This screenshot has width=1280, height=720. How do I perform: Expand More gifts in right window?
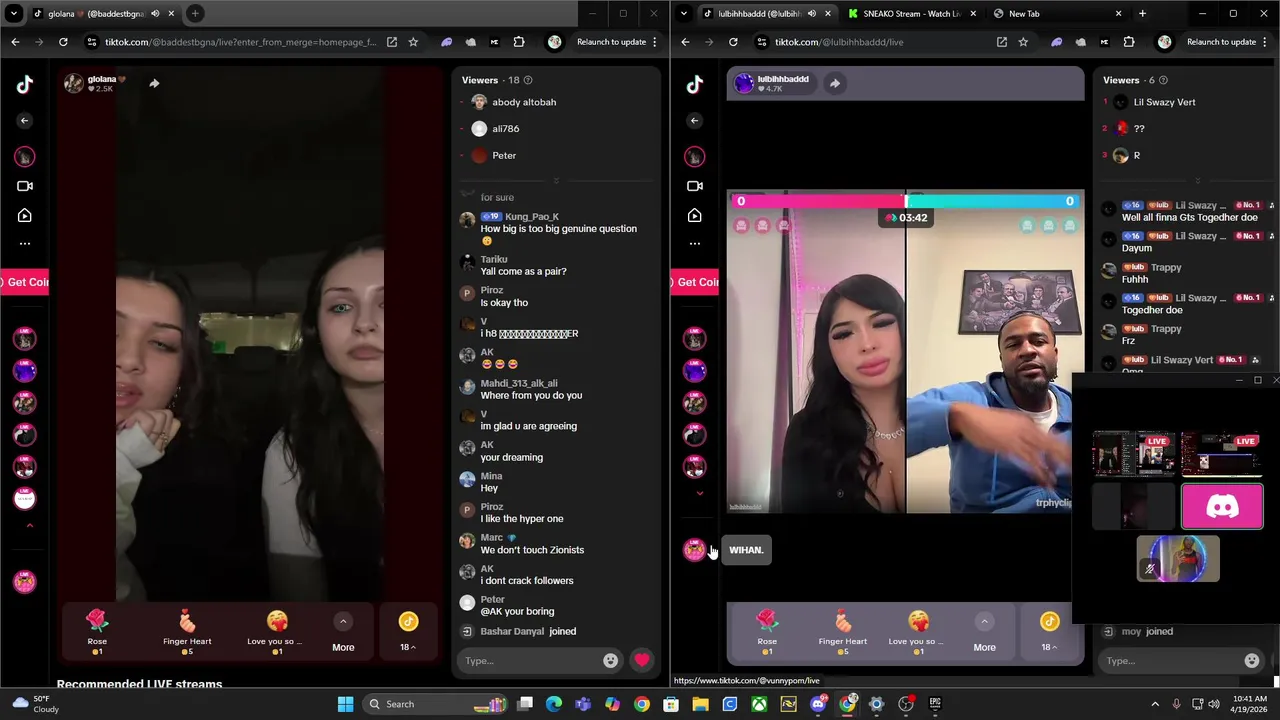(x=984, y=631)
